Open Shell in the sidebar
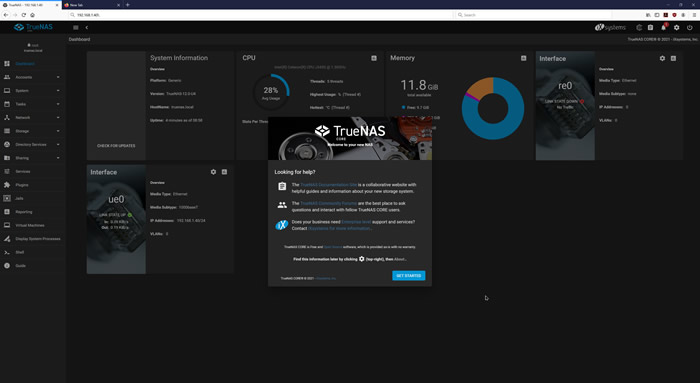 tap(33, 252)
